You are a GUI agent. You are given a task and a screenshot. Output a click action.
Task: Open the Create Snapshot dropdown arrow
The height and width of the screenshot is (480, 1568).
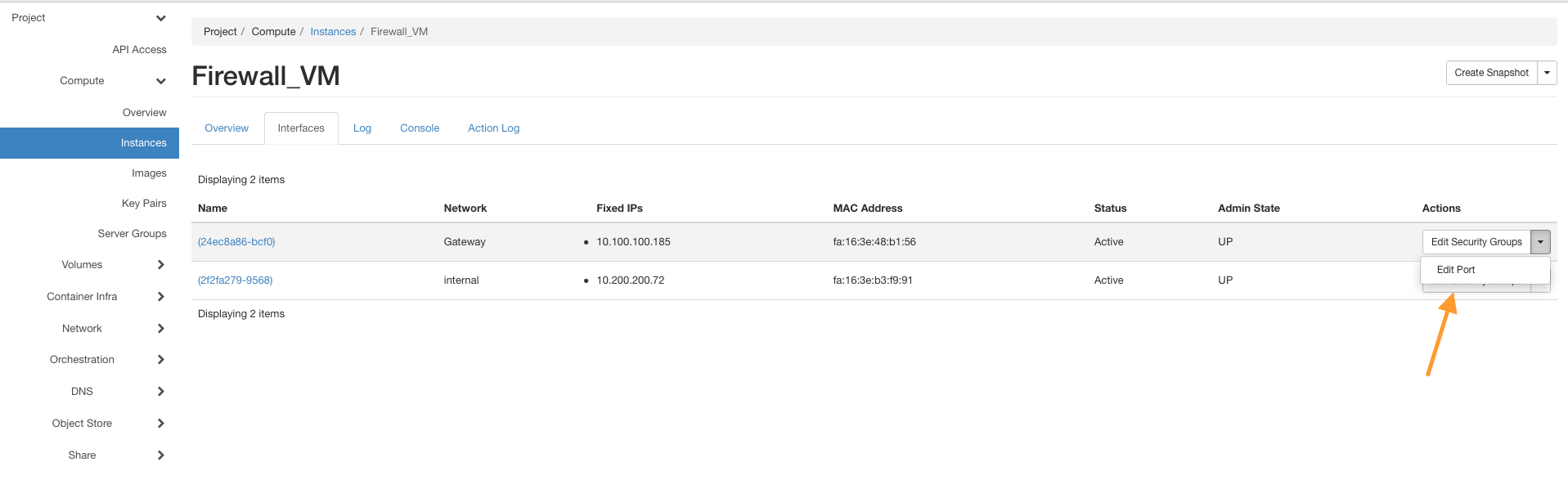point(1547,73)
